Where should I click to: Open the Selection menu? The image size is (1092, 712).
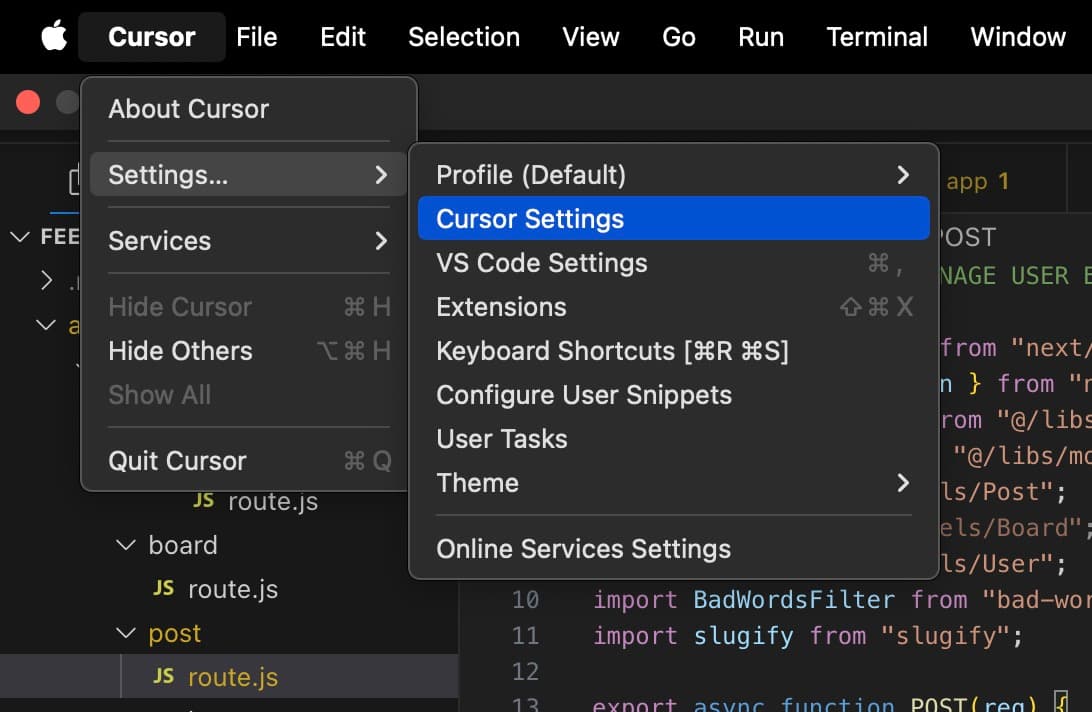pyautogui.click(x=464, y=37)
